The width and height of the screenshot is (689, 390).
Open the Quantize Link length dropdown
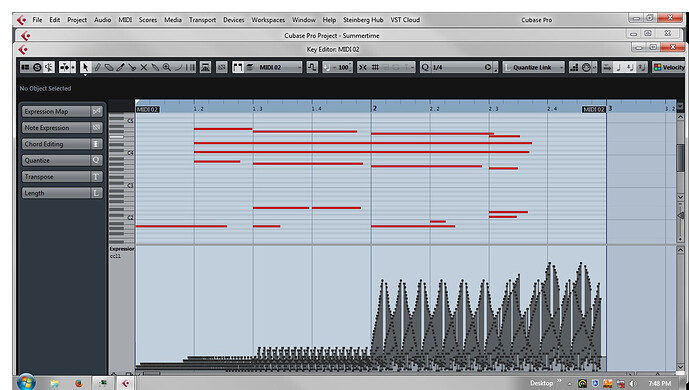[x=534, y=67]
